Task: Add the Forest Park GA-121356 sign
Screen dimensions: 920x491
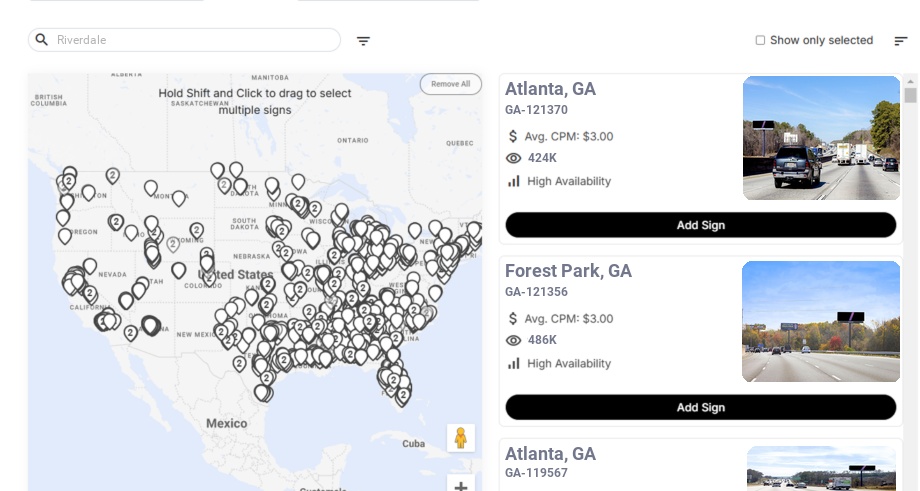Action: click(700, 407)
